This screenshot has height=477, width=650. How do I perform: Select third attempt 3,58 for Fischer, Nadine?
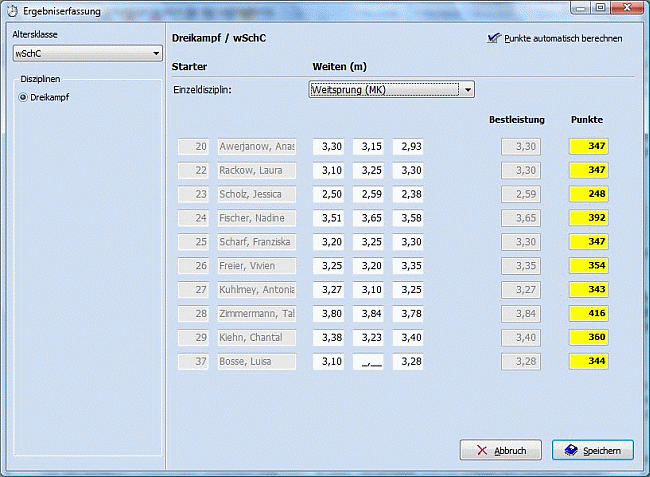[408, 218]
